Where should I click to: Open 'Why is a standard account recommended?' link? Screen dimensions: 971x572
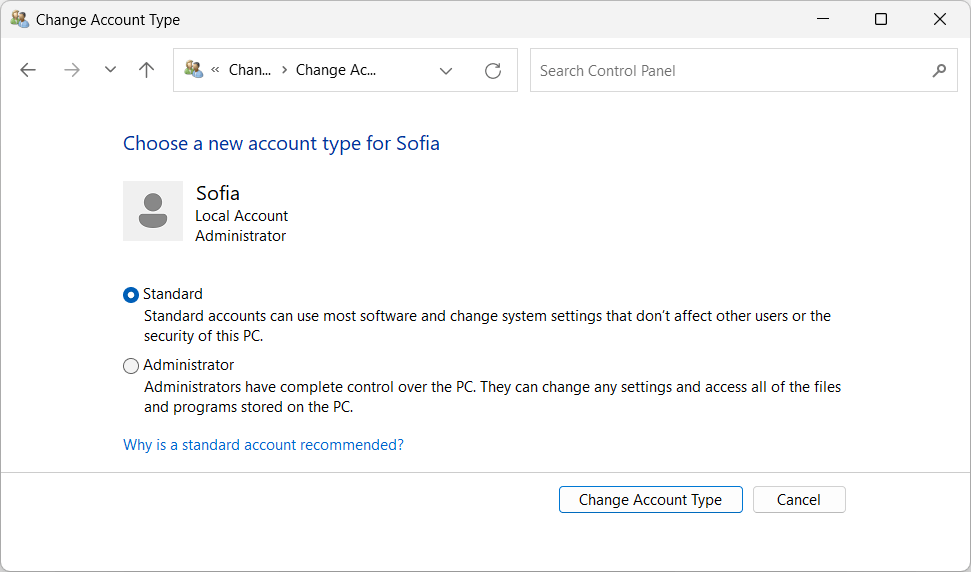(263, 445)
